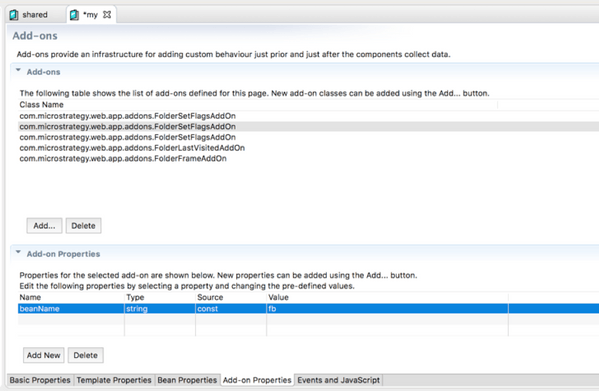
Task: Select the beanName property cell
Action: pyautogui.click(x=71, y=309)
